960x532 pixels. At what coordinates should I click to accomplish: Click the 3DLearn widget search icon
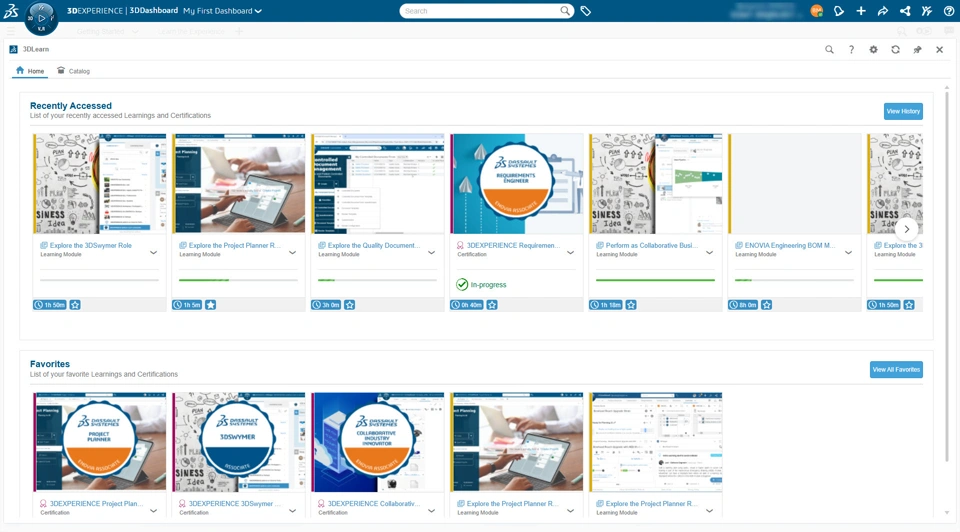click(x=829, y=50)
